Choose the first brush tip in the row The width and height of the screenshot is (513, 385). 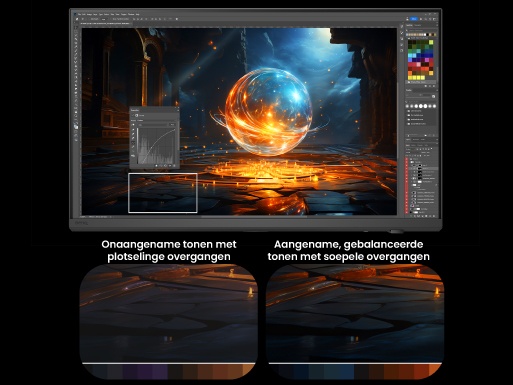coord(407,106)
